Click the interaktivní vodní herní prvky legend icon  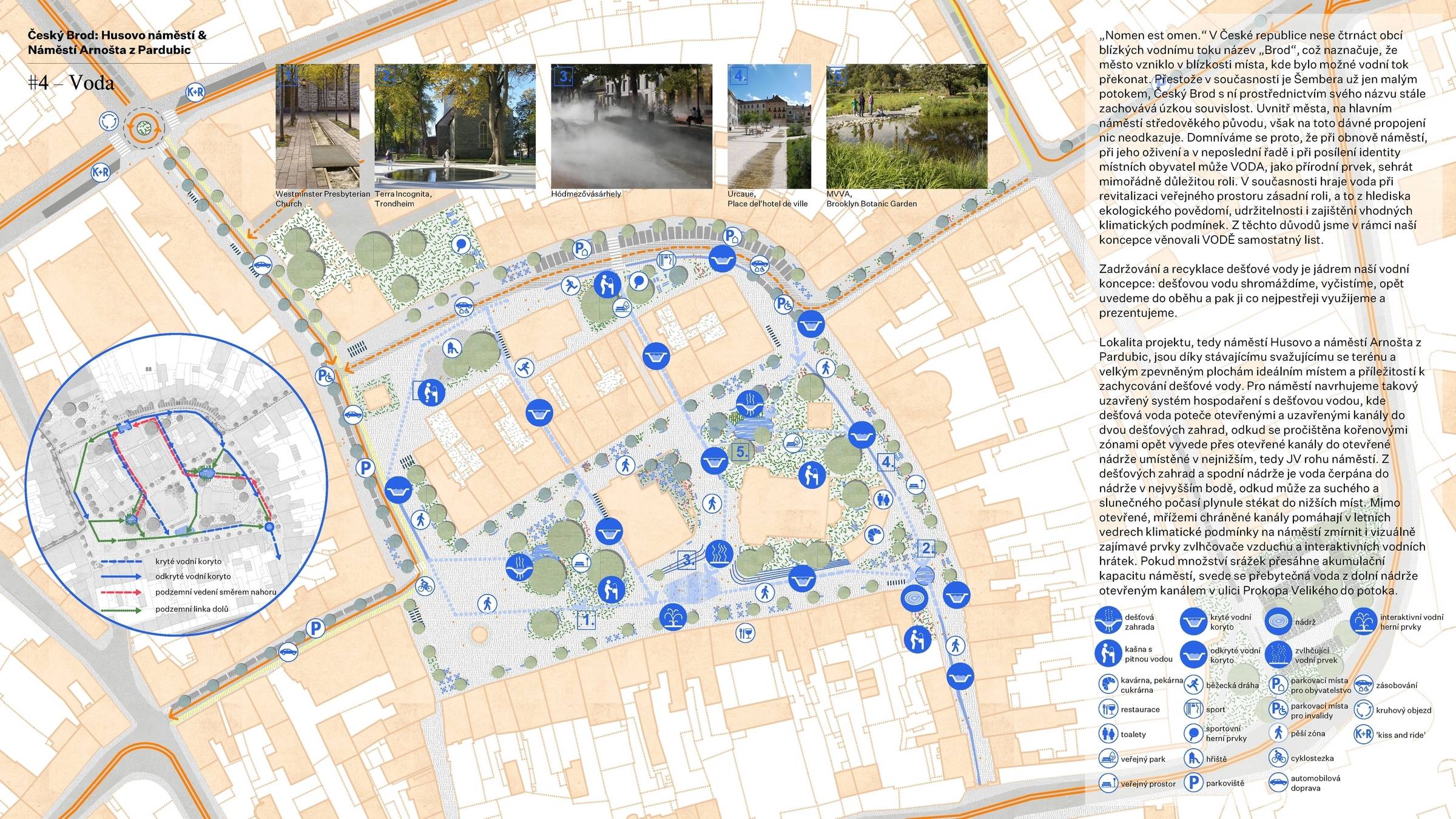pos(1364,621)
